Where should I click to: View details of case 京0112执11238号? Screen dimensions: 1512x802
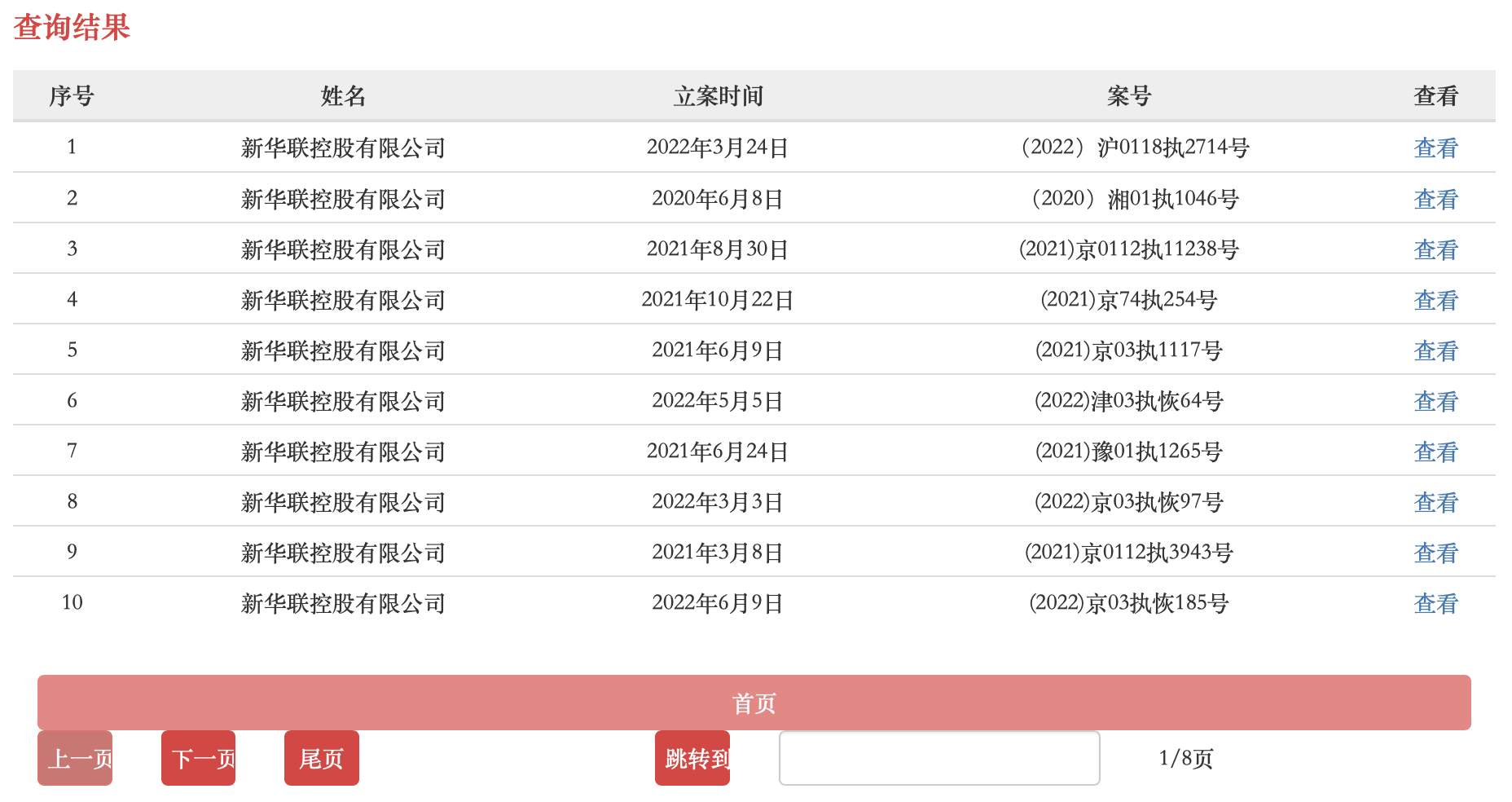(x=1435, y=249)
